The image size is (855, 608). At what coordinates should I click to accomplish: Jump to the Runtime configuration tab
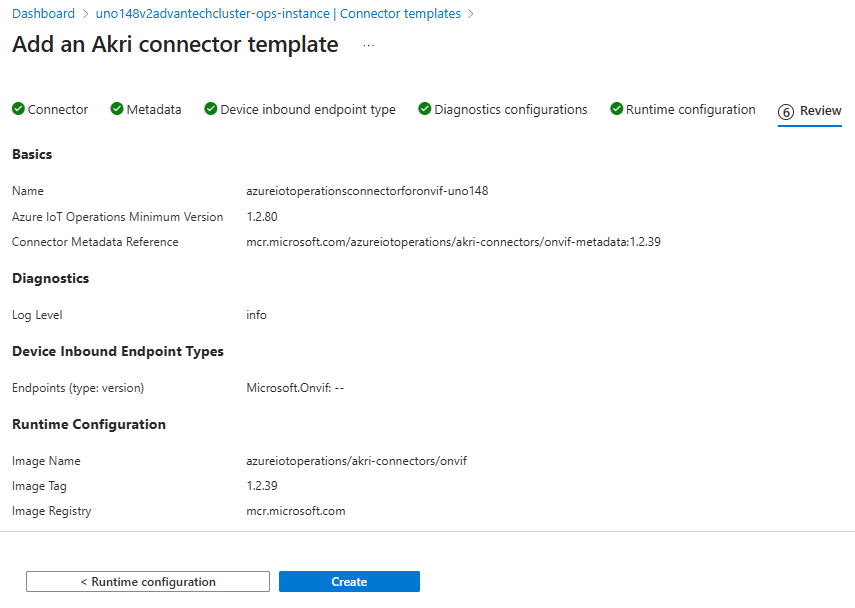coord(691,110)
